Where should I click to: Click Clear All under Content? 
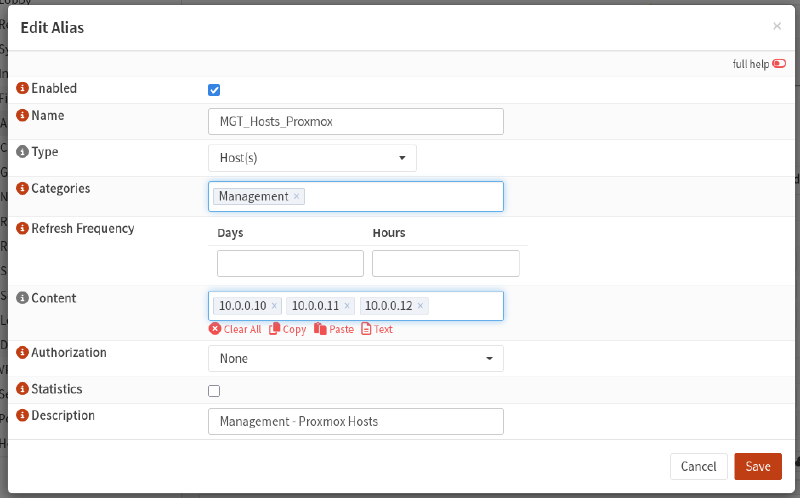click(x=235, y=329)
